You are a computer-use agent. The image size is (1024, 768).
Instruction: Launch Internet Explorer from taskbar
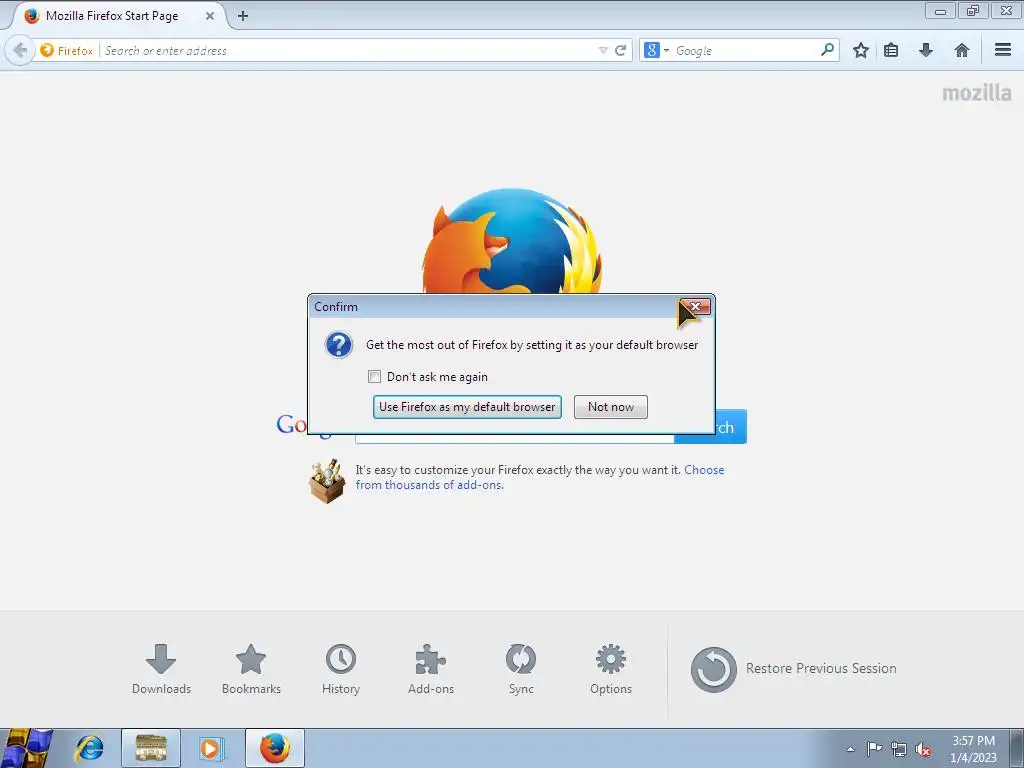click(x=89, y=748)
